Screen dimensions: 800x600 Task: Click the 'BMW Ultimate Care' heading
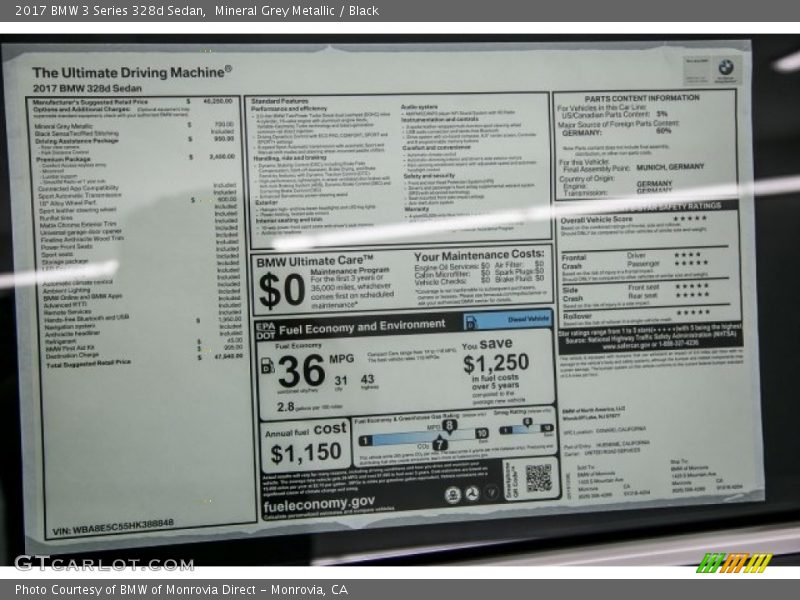click(315, 261)
